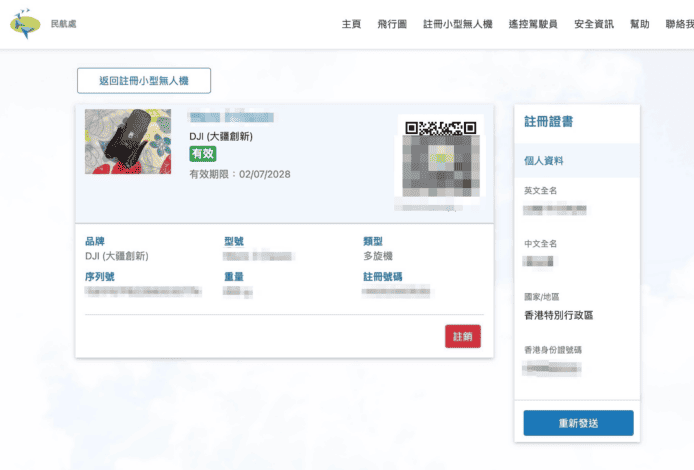Go to the 飛行圖 page
This screenshot has height=470, width=694.
coord(392,24)
